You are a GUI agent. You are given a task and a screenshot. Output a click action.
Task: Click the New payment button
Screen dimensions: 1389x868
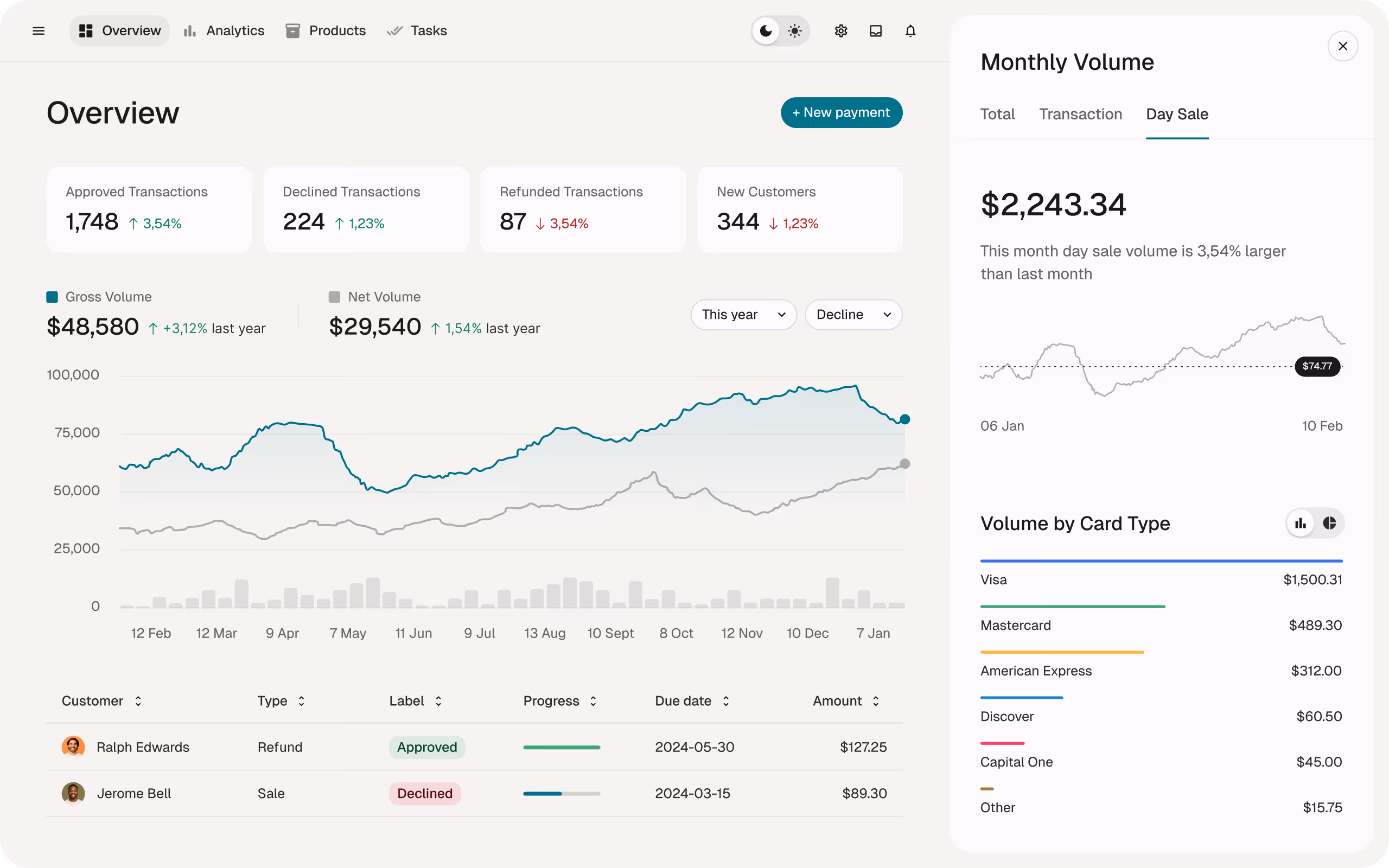[841, 112]
